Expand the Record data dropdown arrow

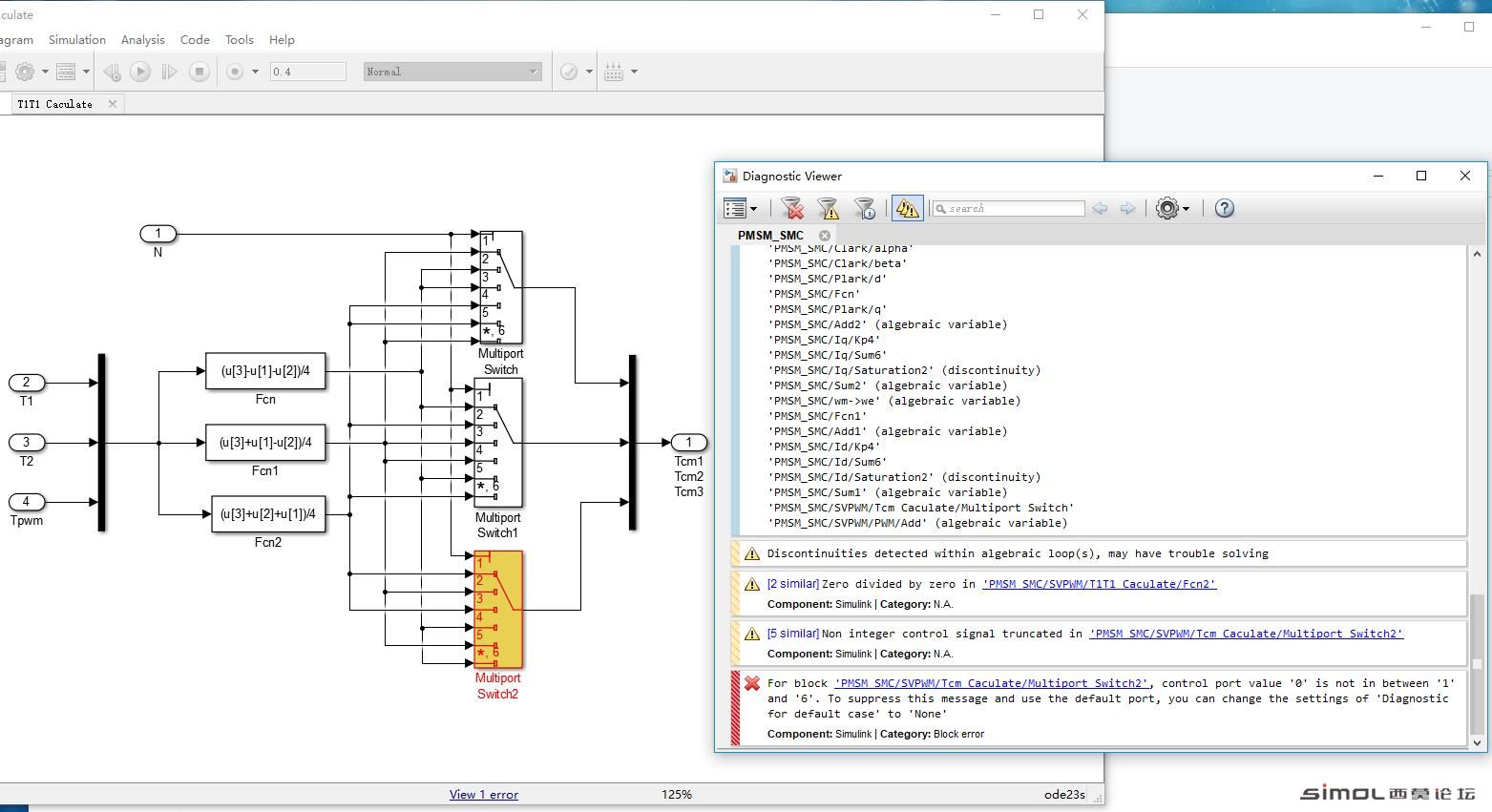(255, 72)
